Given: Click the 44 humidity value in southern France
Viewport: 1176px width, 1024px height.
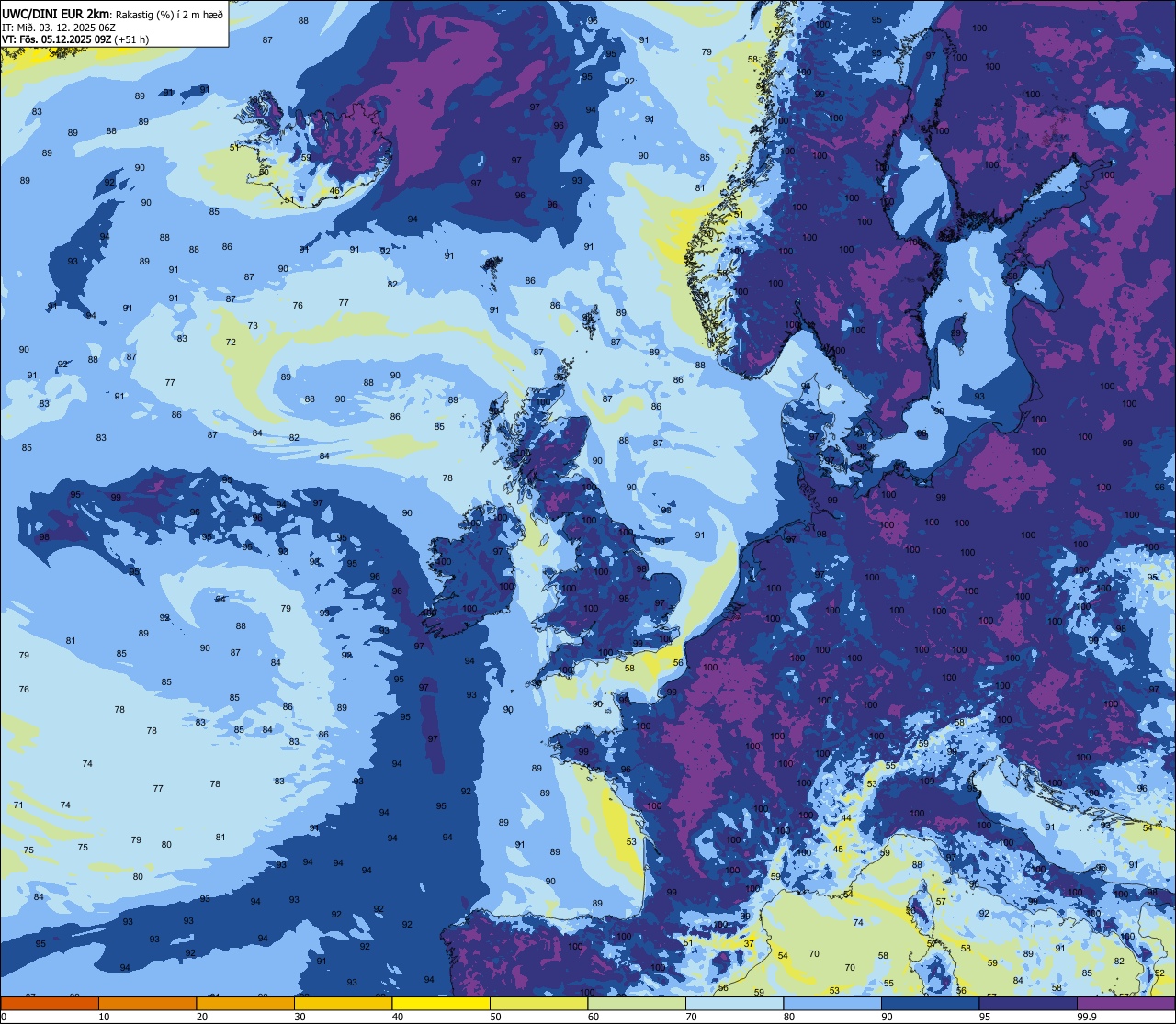Looking at the screenshot, I should click(x=846, y=817).
